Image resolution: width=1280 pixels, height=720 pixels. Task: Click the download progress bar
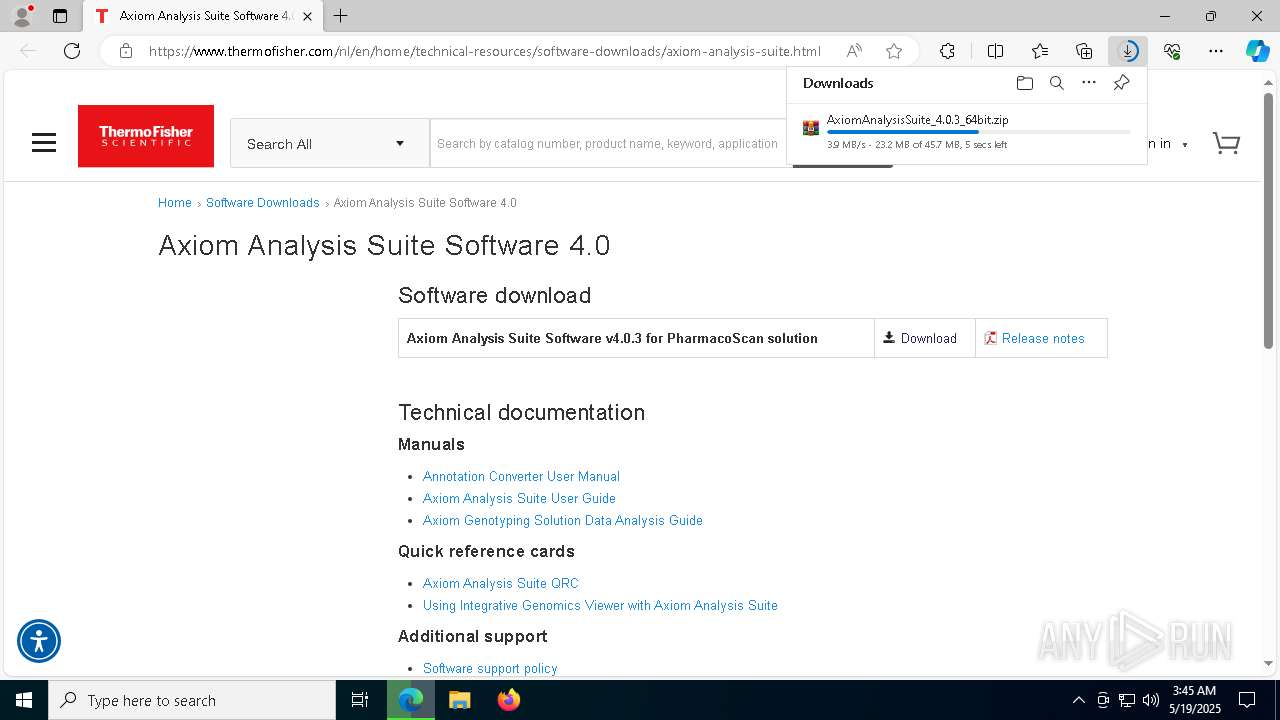coord(978,132)
